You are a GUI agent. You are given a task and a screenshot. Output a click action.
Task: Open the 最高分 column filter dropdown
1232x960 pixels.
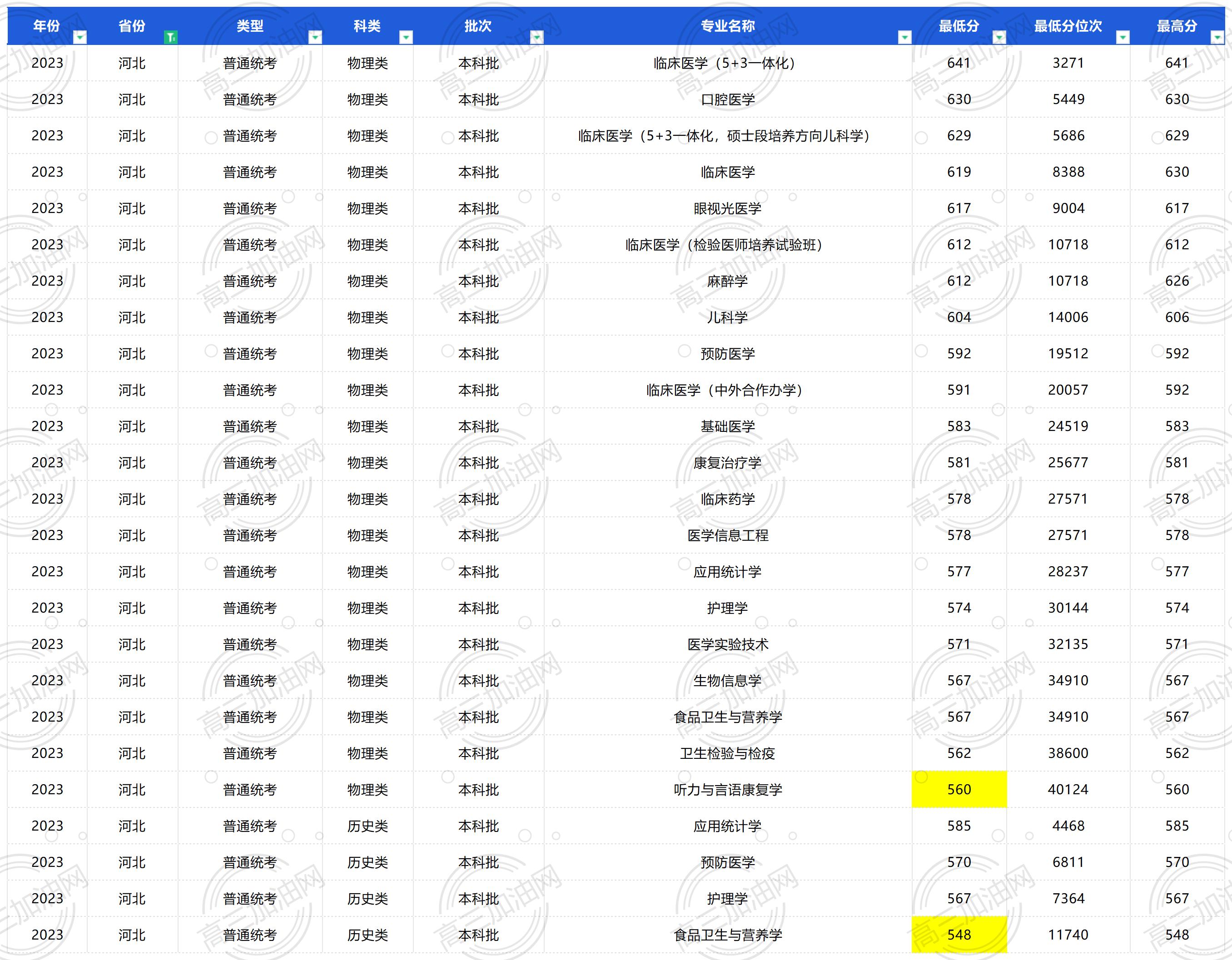1217,37
